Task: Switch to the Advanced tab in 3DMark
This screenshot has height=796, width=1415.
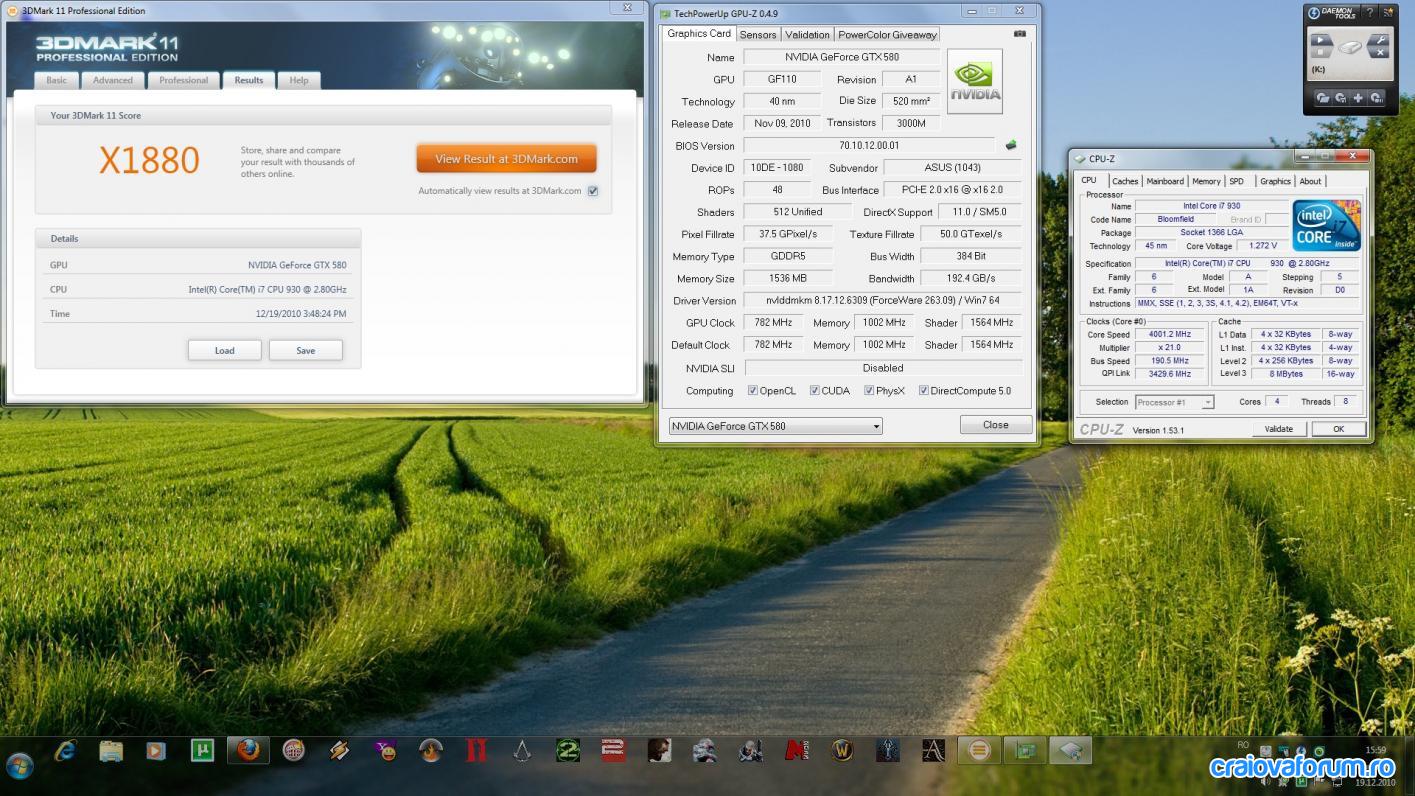Action: coord(113,80)
